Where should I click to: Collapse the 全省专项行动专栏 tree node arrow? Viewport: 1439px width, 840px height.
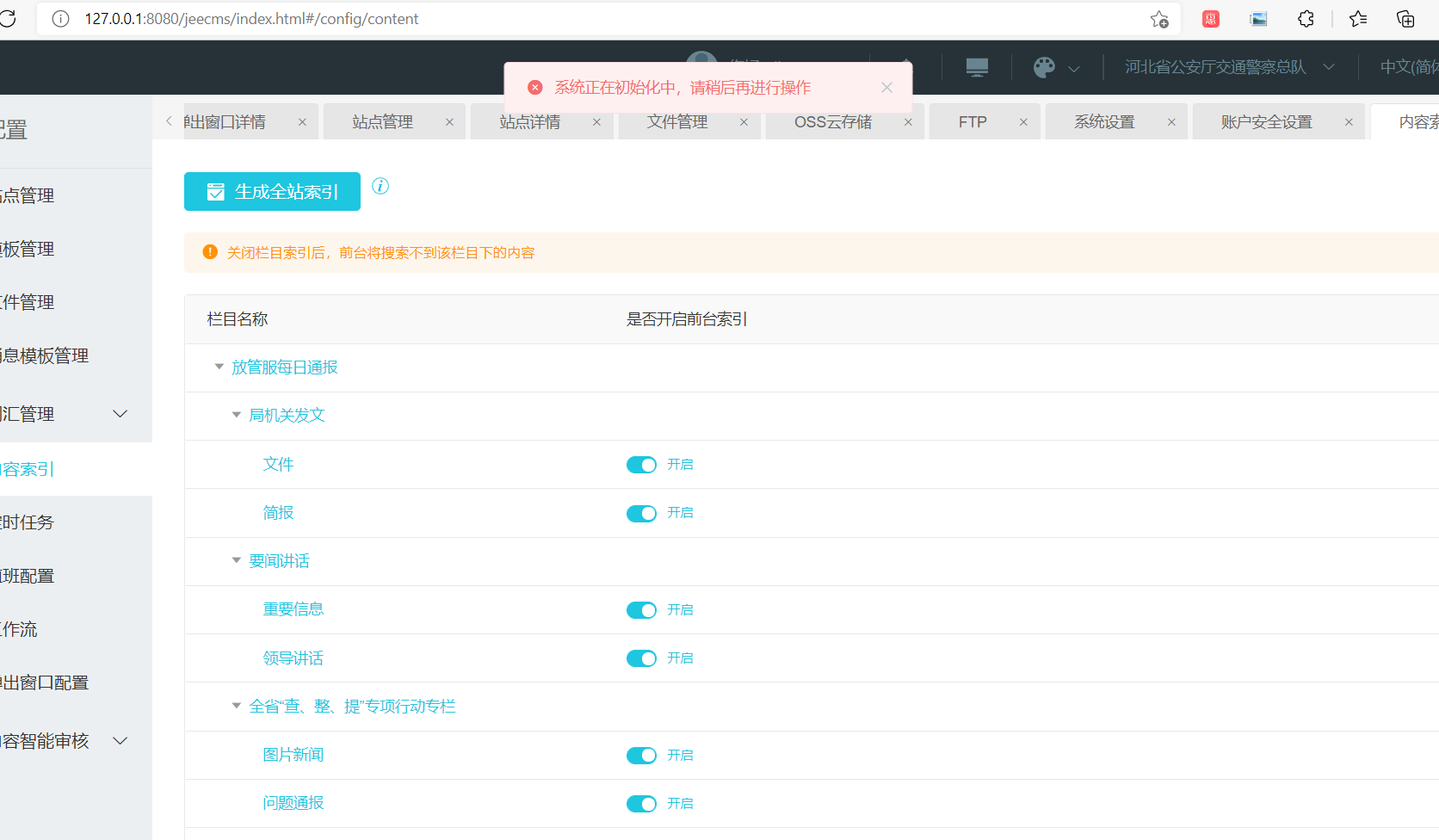(x=236, y=706)
